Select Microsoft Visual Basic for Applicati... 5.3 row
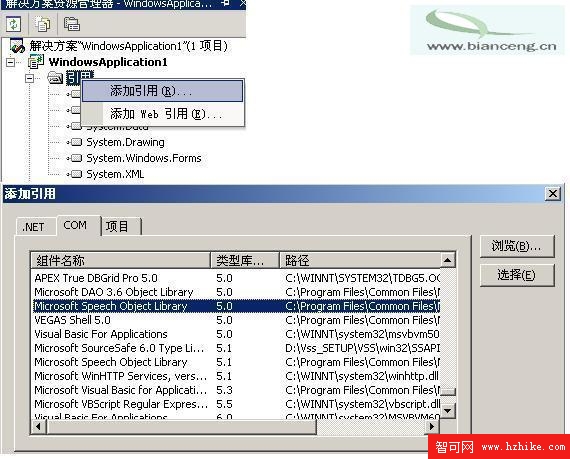Viewport: 570px width, 459px height. tap(236, 390)
